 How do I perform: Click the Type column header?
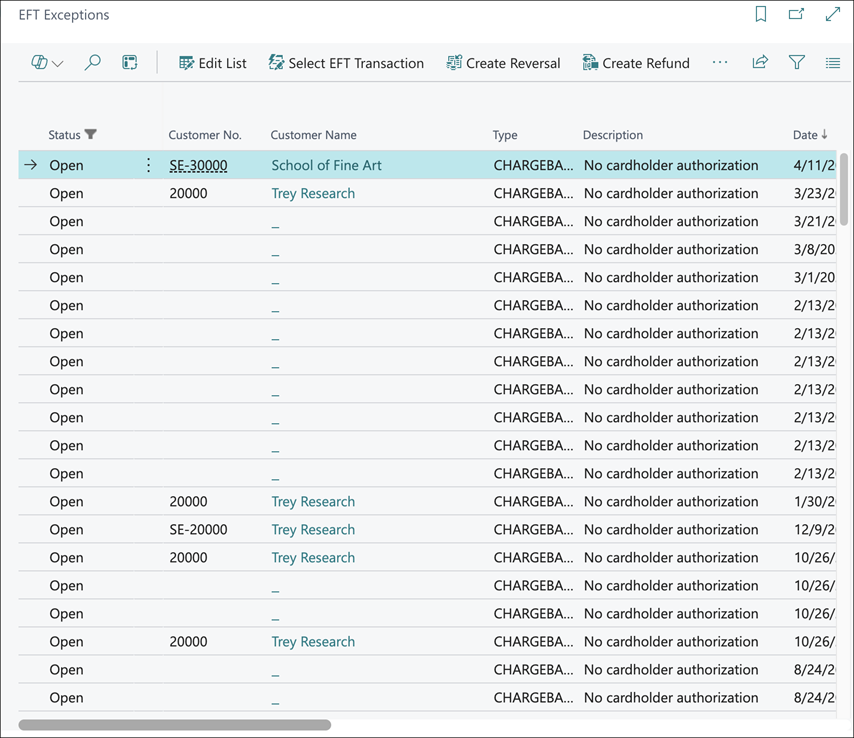(505, 135)
